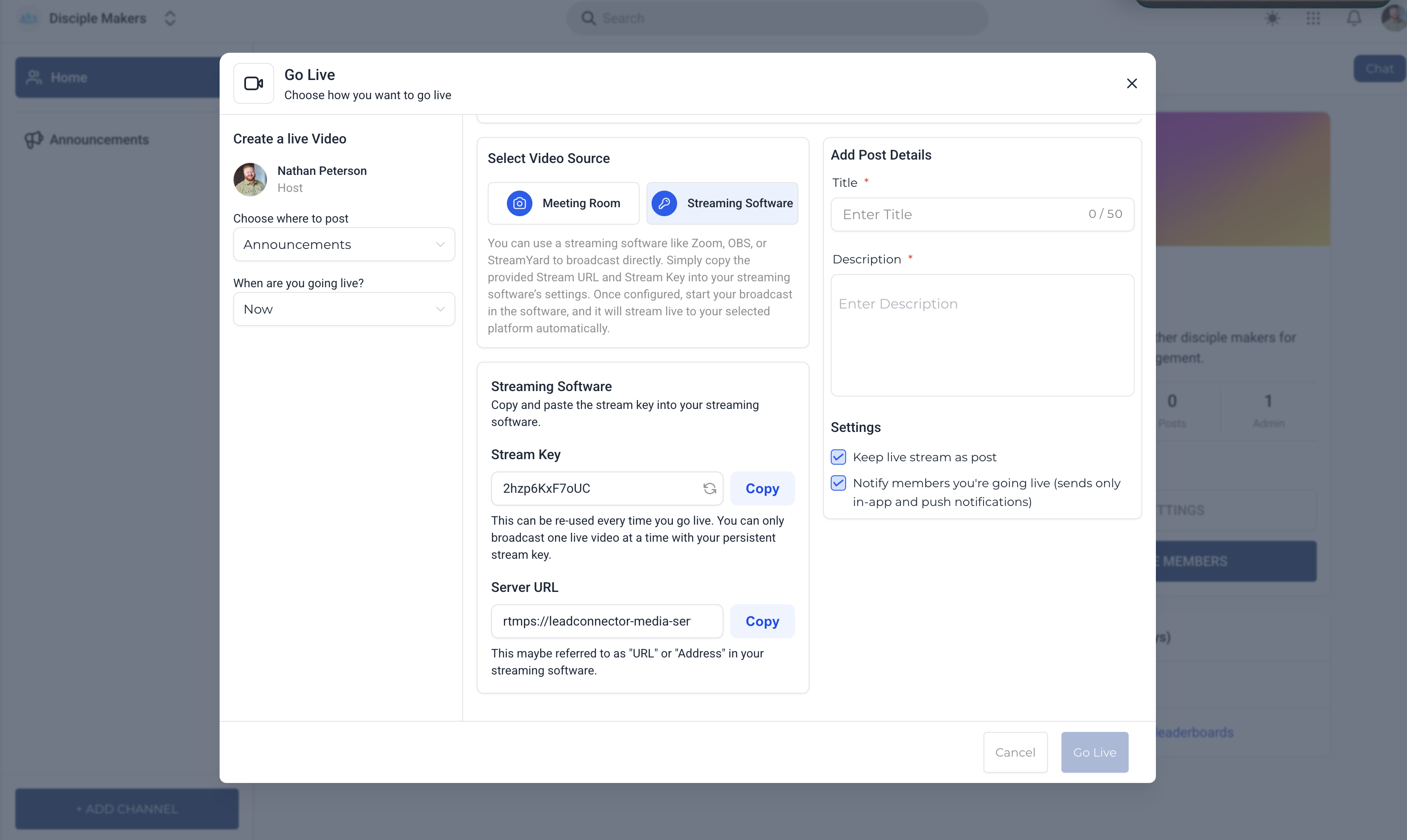
Task: Click the Home people icon in the sidebar
Action: pos(34,77)
